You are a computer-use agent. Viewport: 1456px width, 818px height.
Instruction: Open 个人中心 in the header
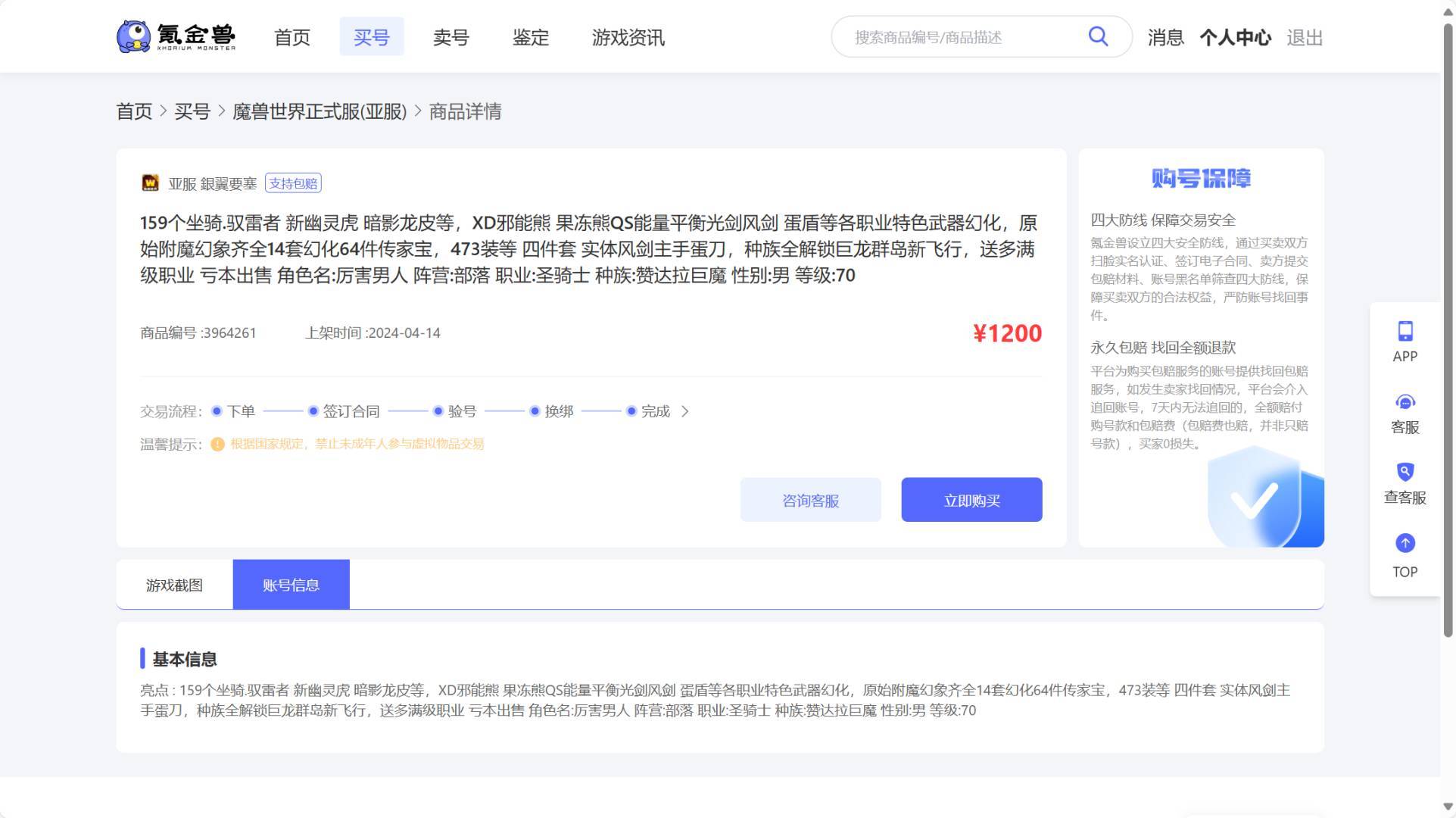[1235, 37]
